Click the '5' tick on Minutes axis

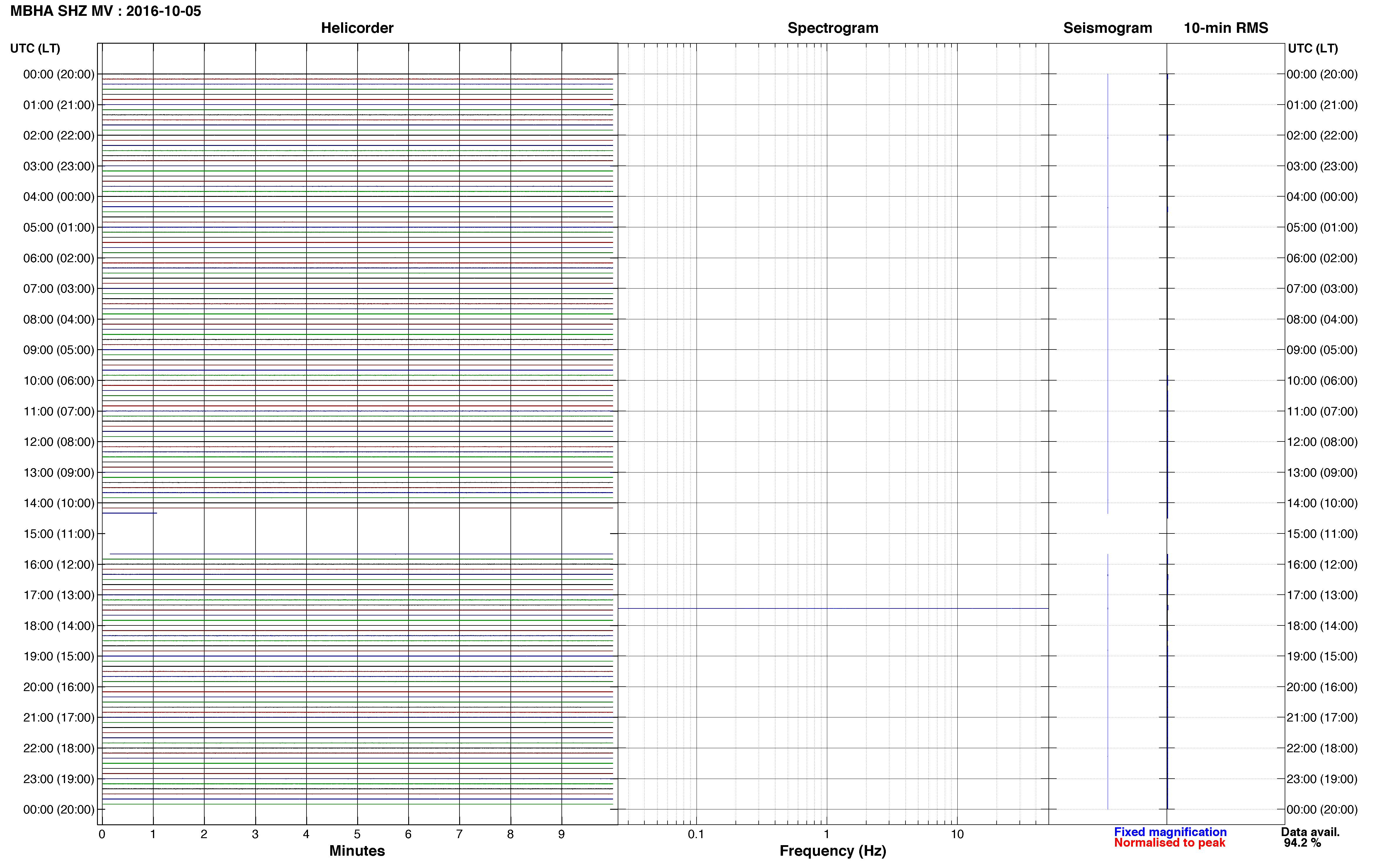[x=357, y=835]
